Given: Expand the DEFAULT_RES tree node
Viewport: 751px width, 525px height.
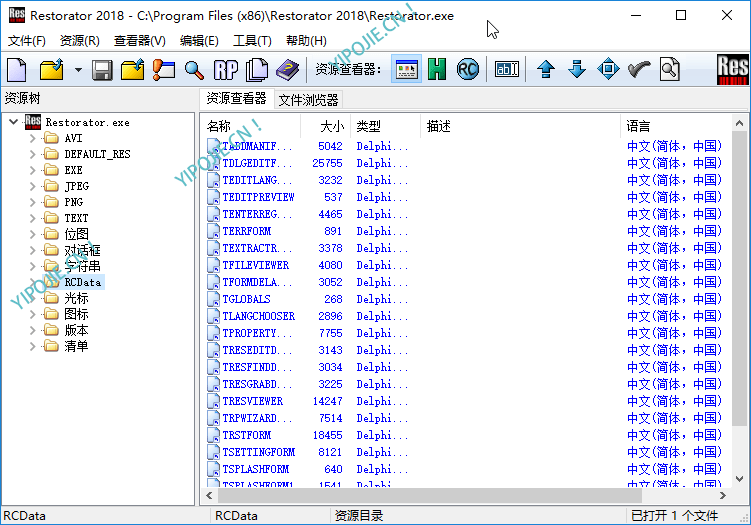Looking at the screenshot, I should pos(33,154).
